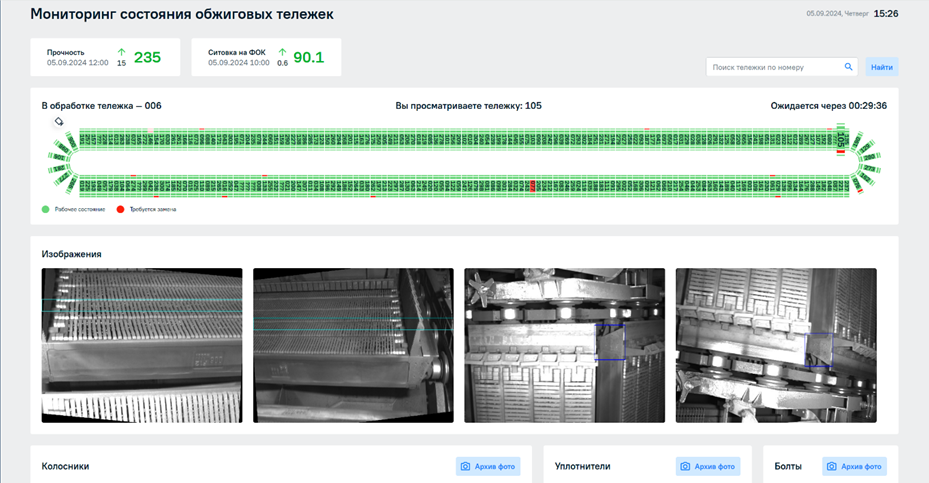Open the second grate camera image
This screenshot has height=483, width=929.
(x=353, y=345)
